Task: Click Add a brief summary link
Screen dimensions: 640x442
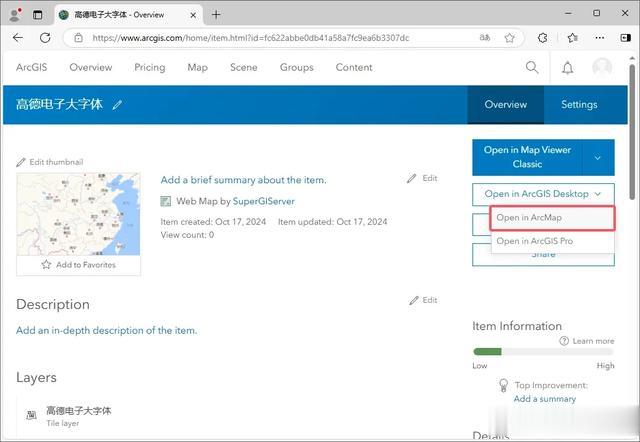Action: 243,180
